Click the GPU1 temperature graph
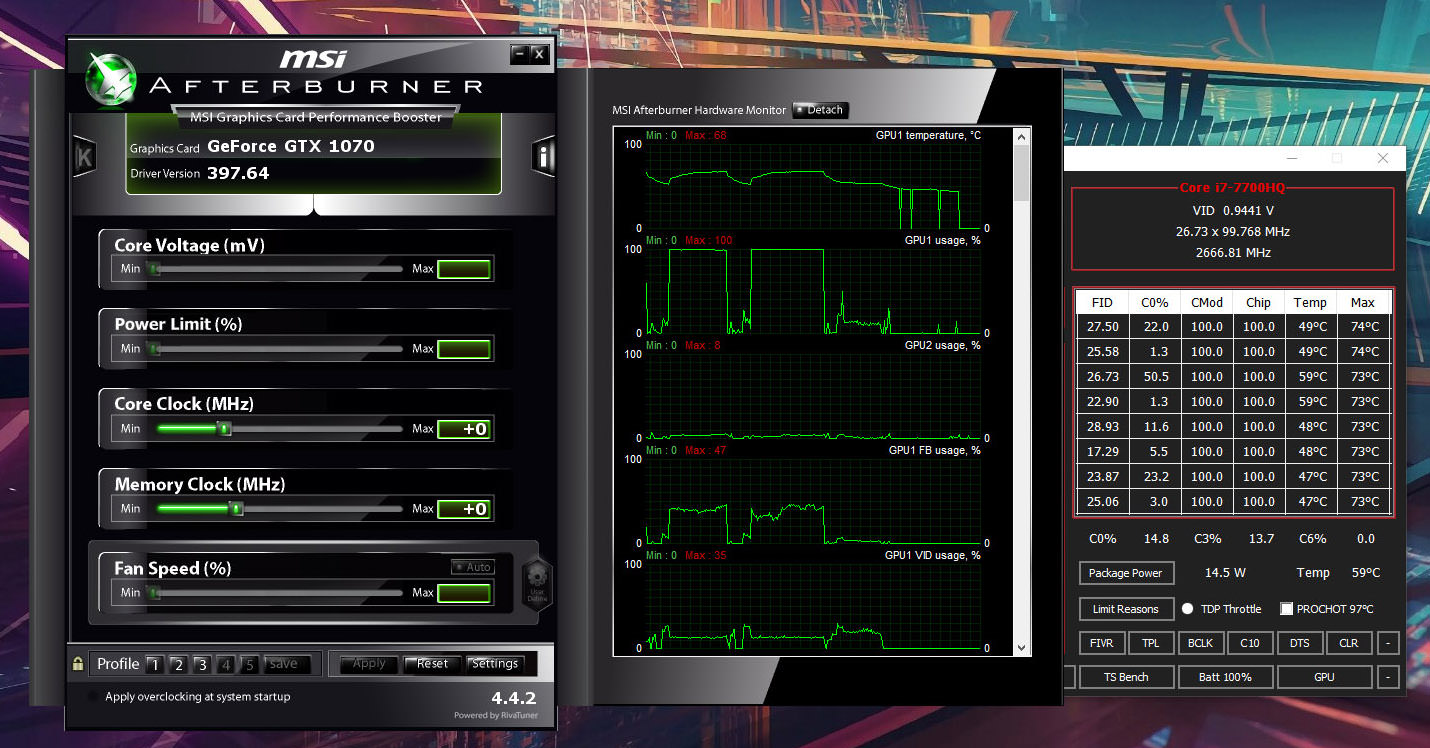Image resolution: width=1430 pixels, height=748 pixels. tap(812, 186)
